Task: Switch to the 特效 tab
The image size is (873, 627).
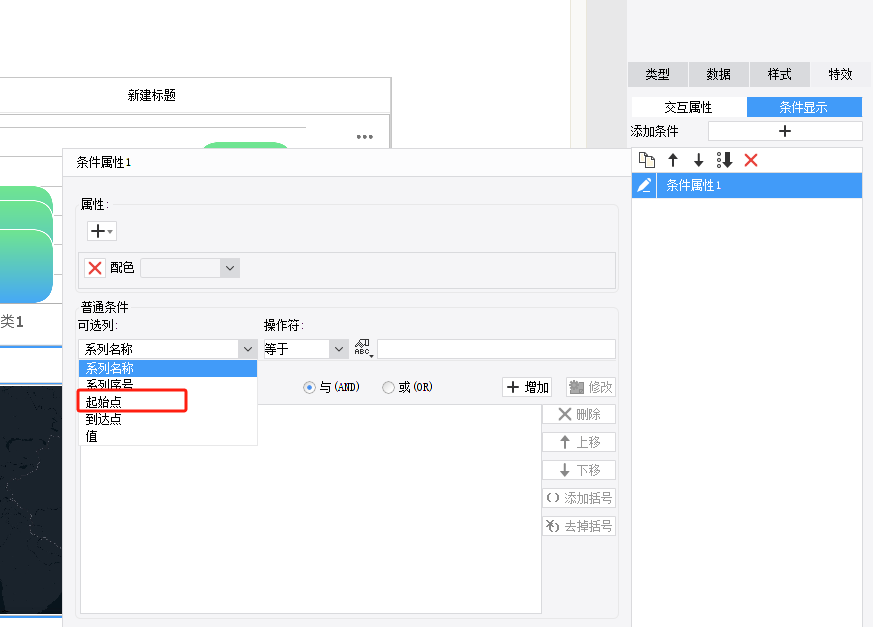Action: click(840, 74)
